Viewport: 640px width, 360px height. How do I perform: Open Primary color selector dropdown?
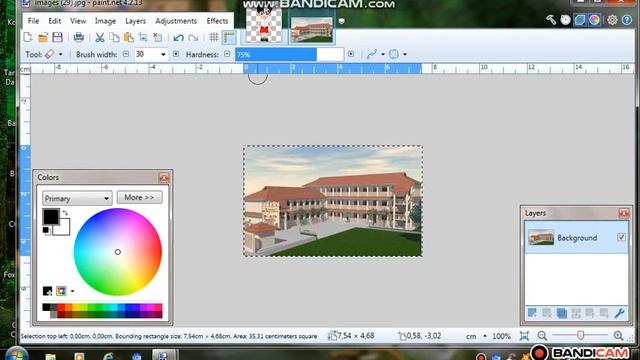pyautogui.click(x=77, y=198)
